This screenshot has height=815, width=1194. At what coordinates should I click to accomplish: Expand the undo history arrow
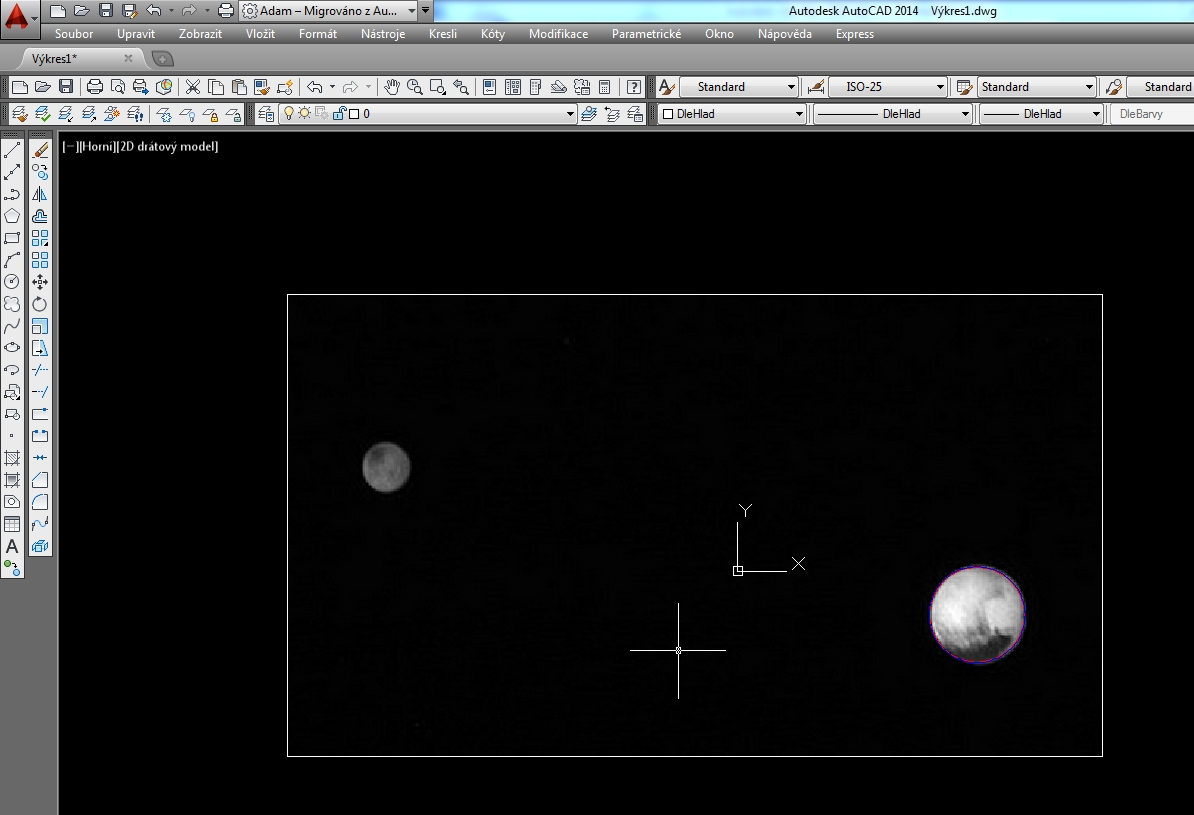click(x=171, y=11)
